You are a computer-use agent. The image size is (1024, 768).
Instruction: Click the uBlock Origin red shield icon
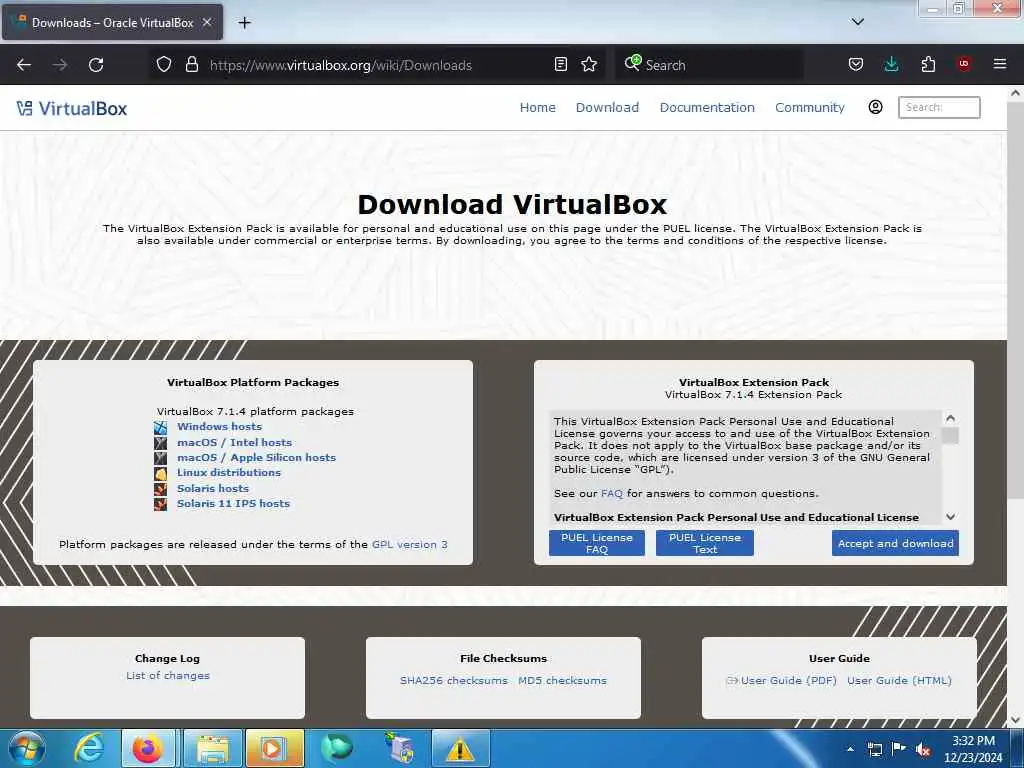click(964, 64)
